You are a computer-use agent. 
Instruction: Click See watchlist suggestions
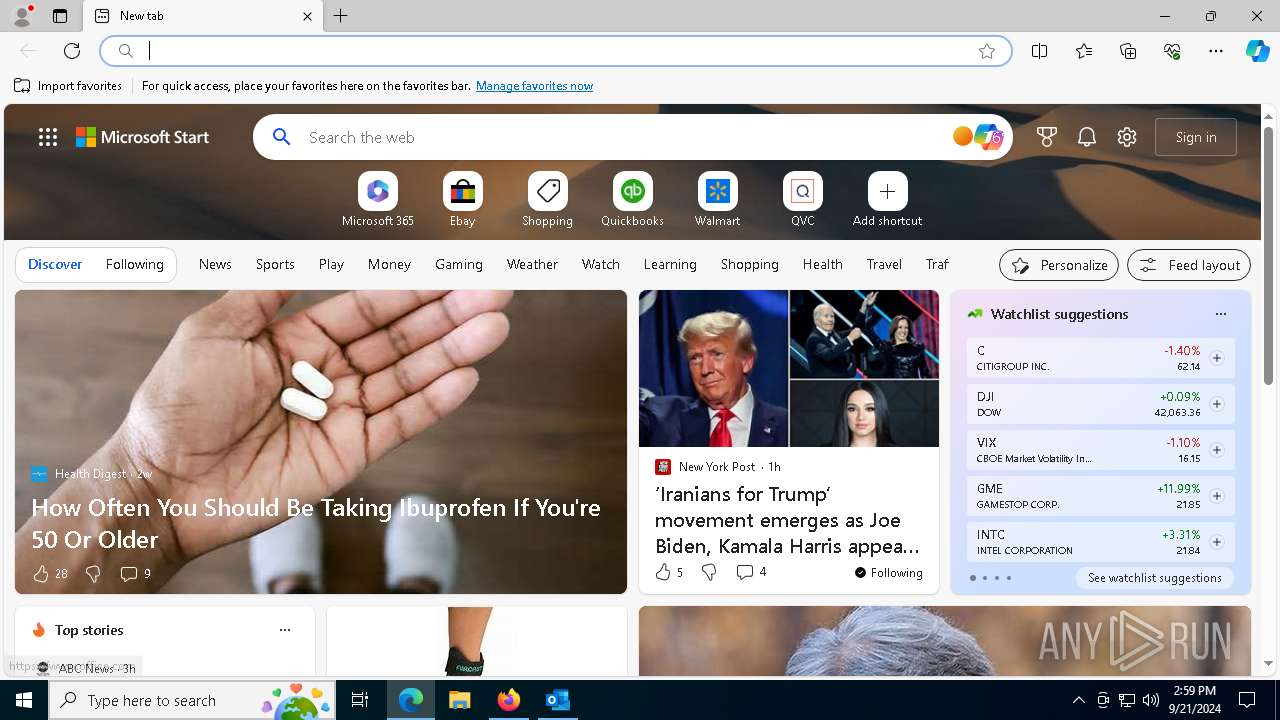[1154, 578]
